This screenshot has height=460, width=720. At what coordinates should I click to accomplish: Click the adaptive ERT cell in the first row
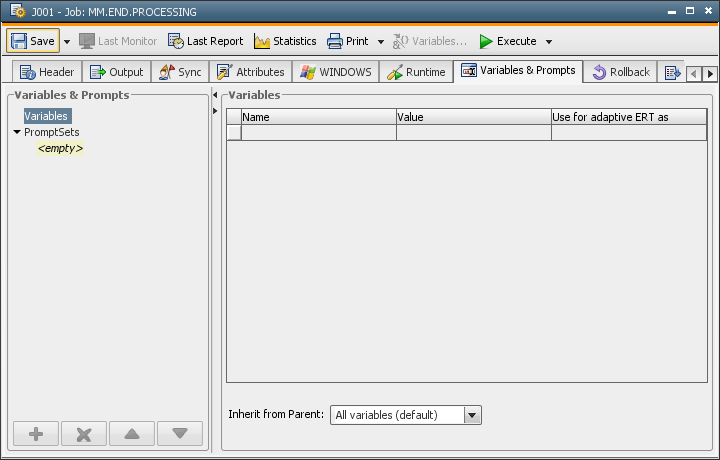(629, 133)
